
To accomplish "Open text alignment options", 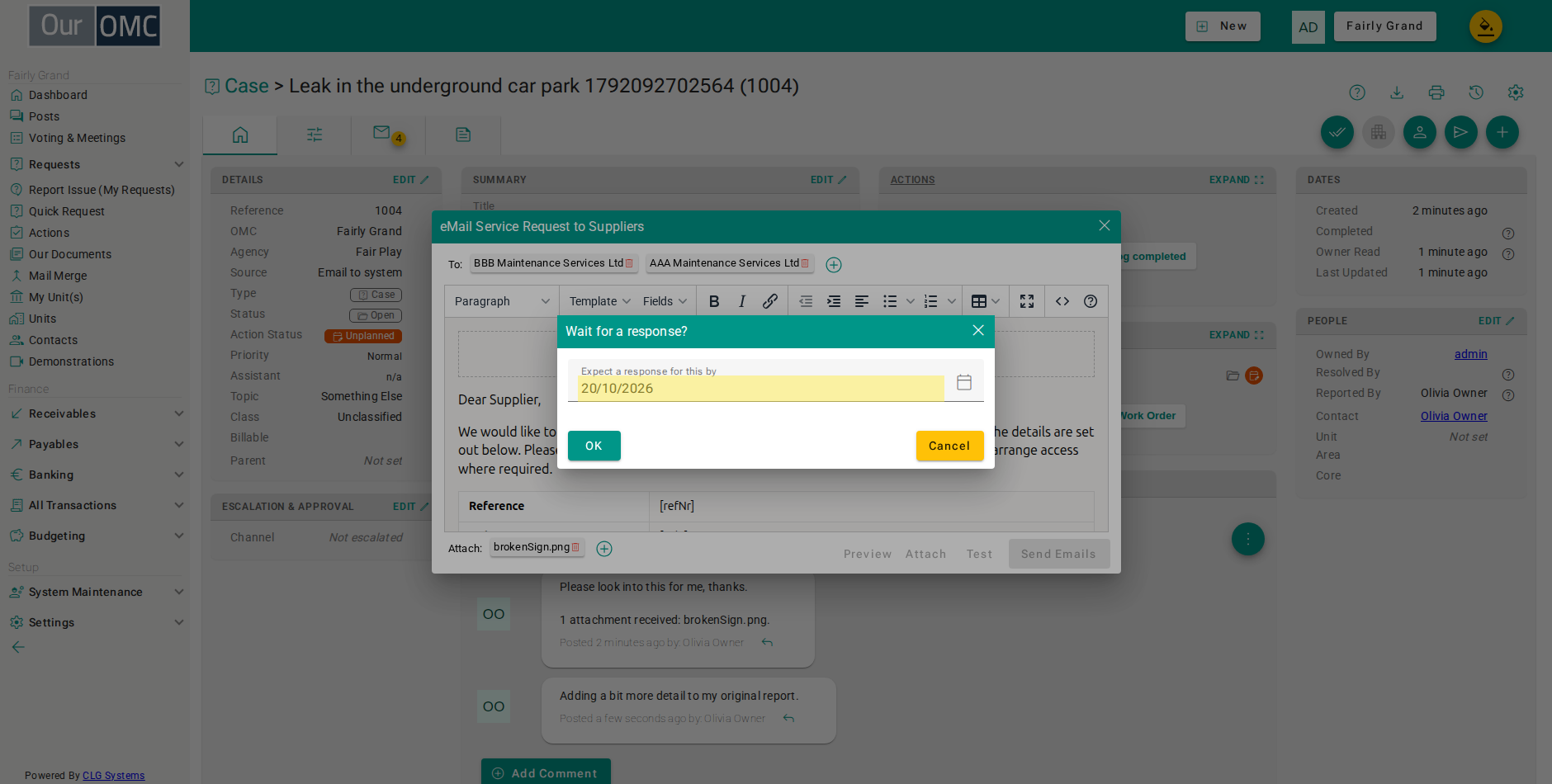I will tap(862, 301).
